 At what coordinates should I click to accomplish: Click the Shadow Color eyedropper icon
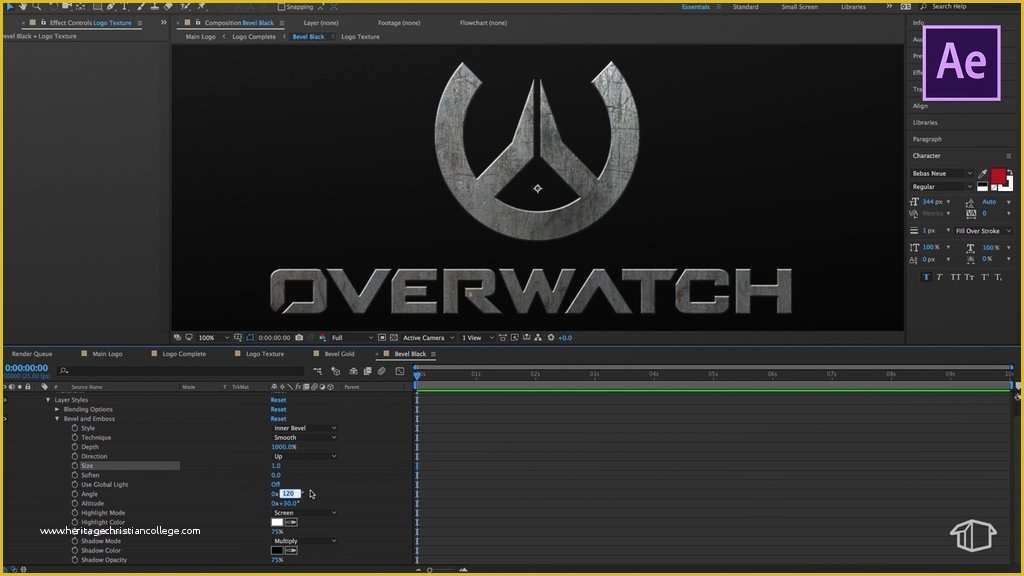coord(291,551)
